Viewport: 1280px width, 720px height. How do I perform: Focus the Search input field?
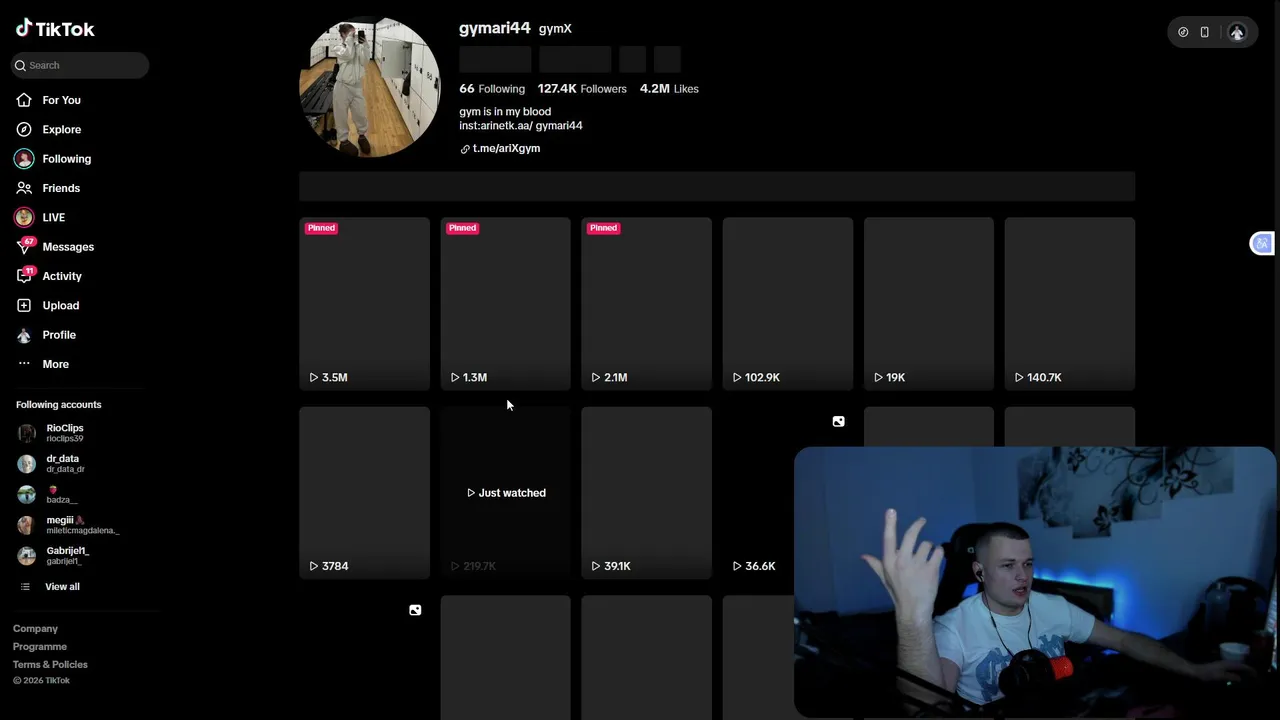click(80, 65)
